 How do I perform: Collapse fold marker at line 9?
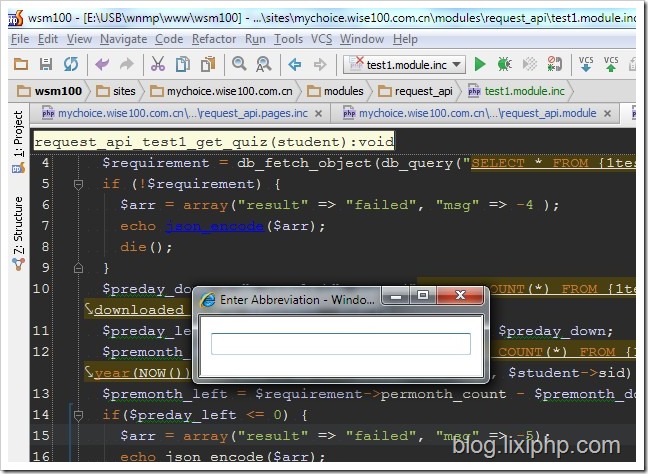[x=78, y=268]
